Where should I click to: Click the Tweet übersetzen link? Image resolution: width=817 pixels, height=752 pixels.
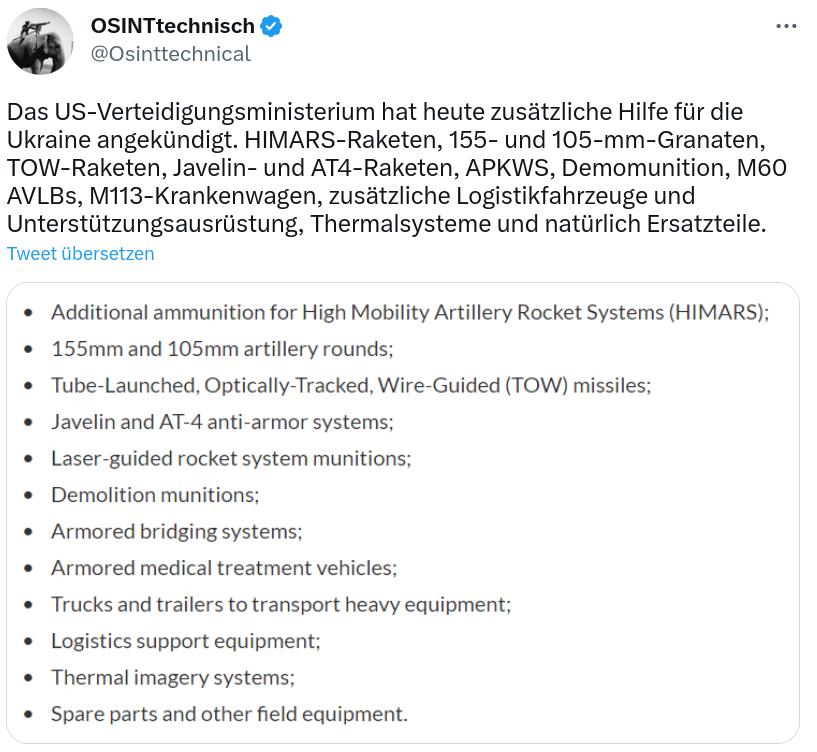click(x=81, y=253)
